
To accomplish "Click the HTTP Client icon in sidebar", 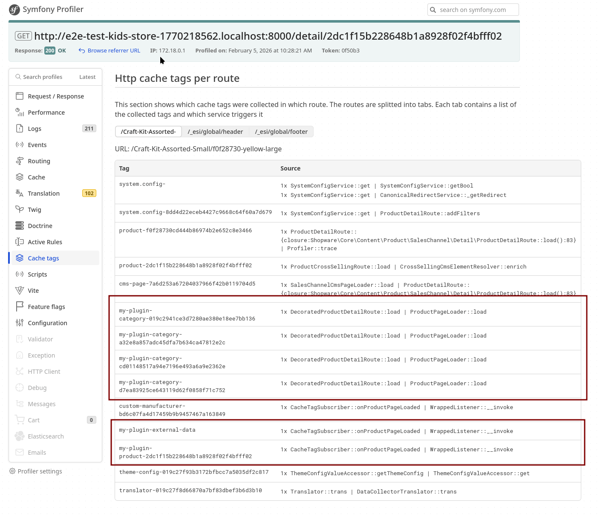I will (20, 371).
